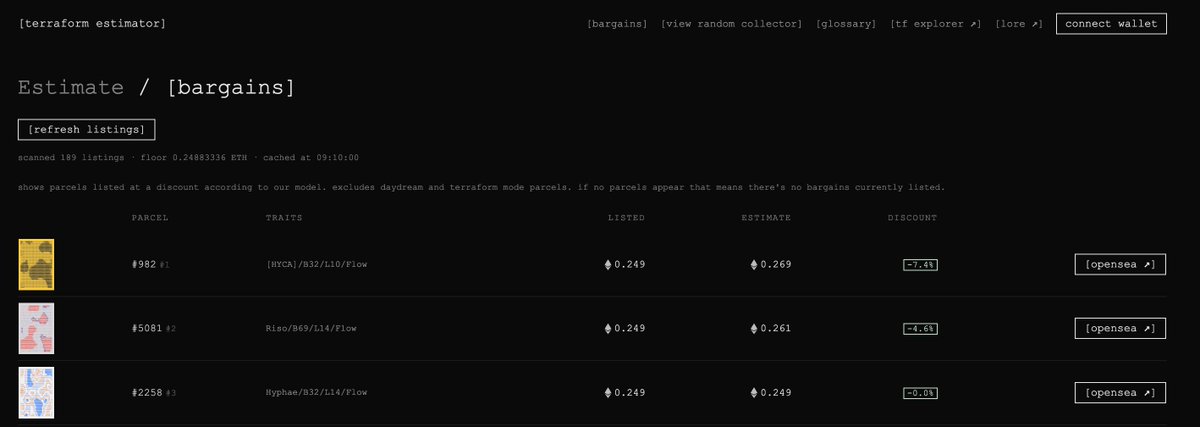Click the LISTED column header

point(626,217)
